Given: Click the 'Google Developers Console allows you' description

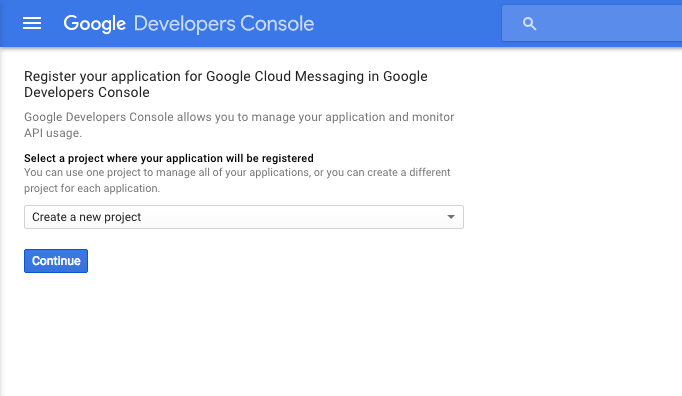Looking at the screenshot, I should (x=239, y=125).
